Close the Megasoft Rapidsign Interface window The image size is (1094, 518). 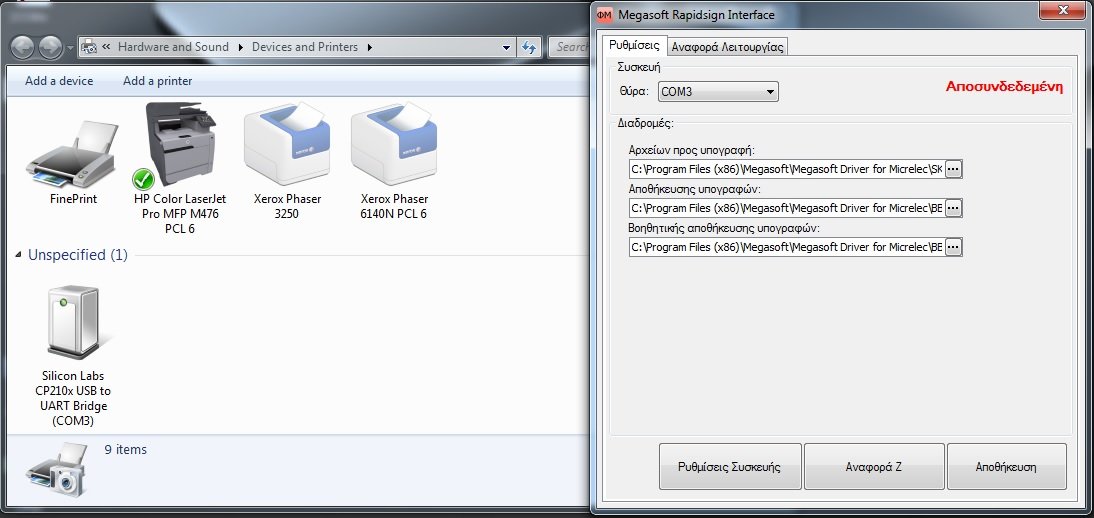pyautogui.click(x=1063, y=10)
